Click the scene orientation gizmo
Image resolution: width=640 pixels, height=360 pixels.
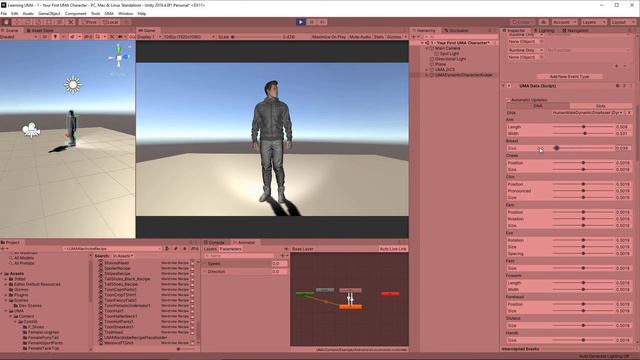pyautogui.click(x=119, y=58)
